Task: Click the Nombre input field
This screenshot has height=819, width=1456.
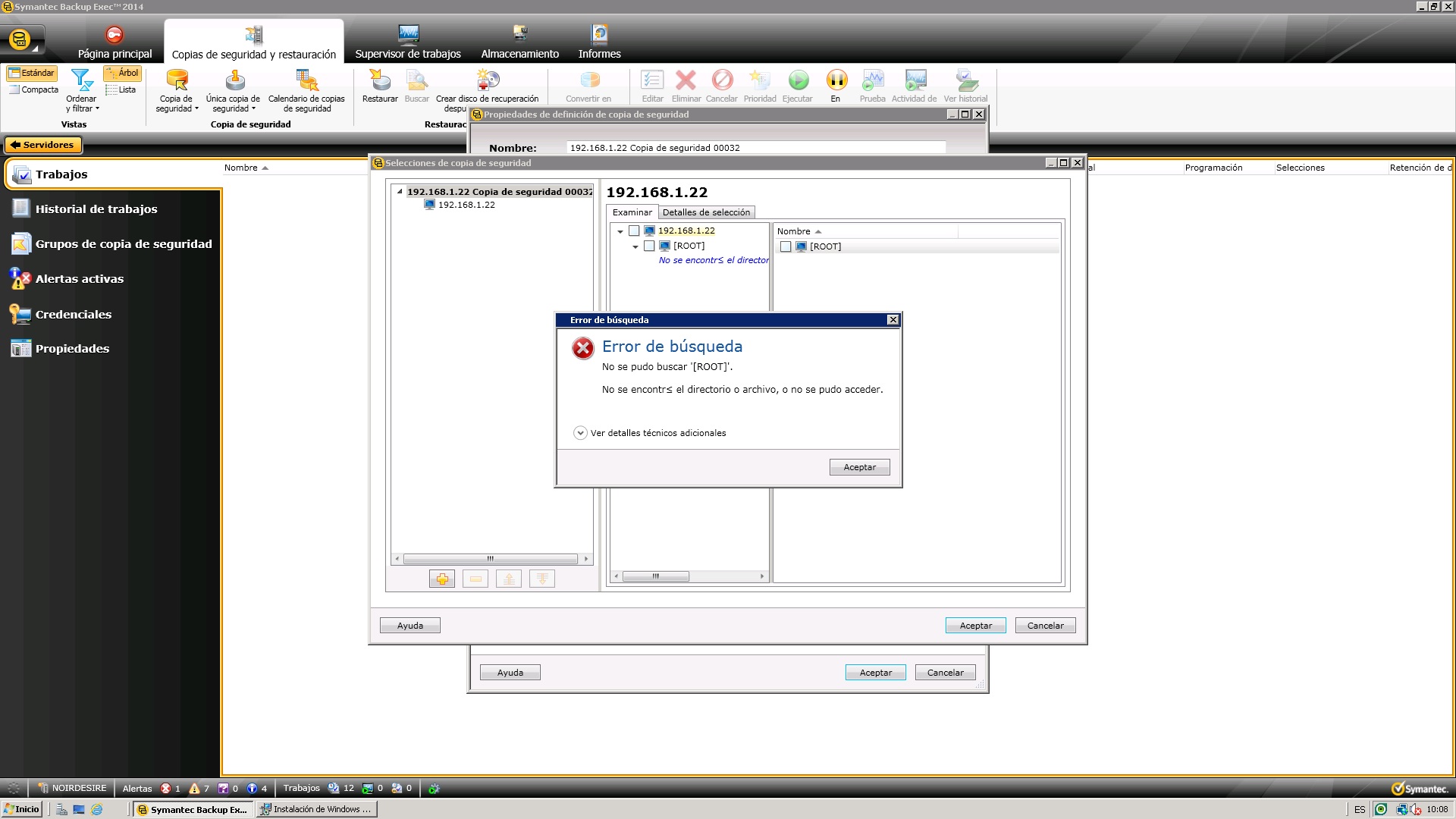Action: point(756,148)
